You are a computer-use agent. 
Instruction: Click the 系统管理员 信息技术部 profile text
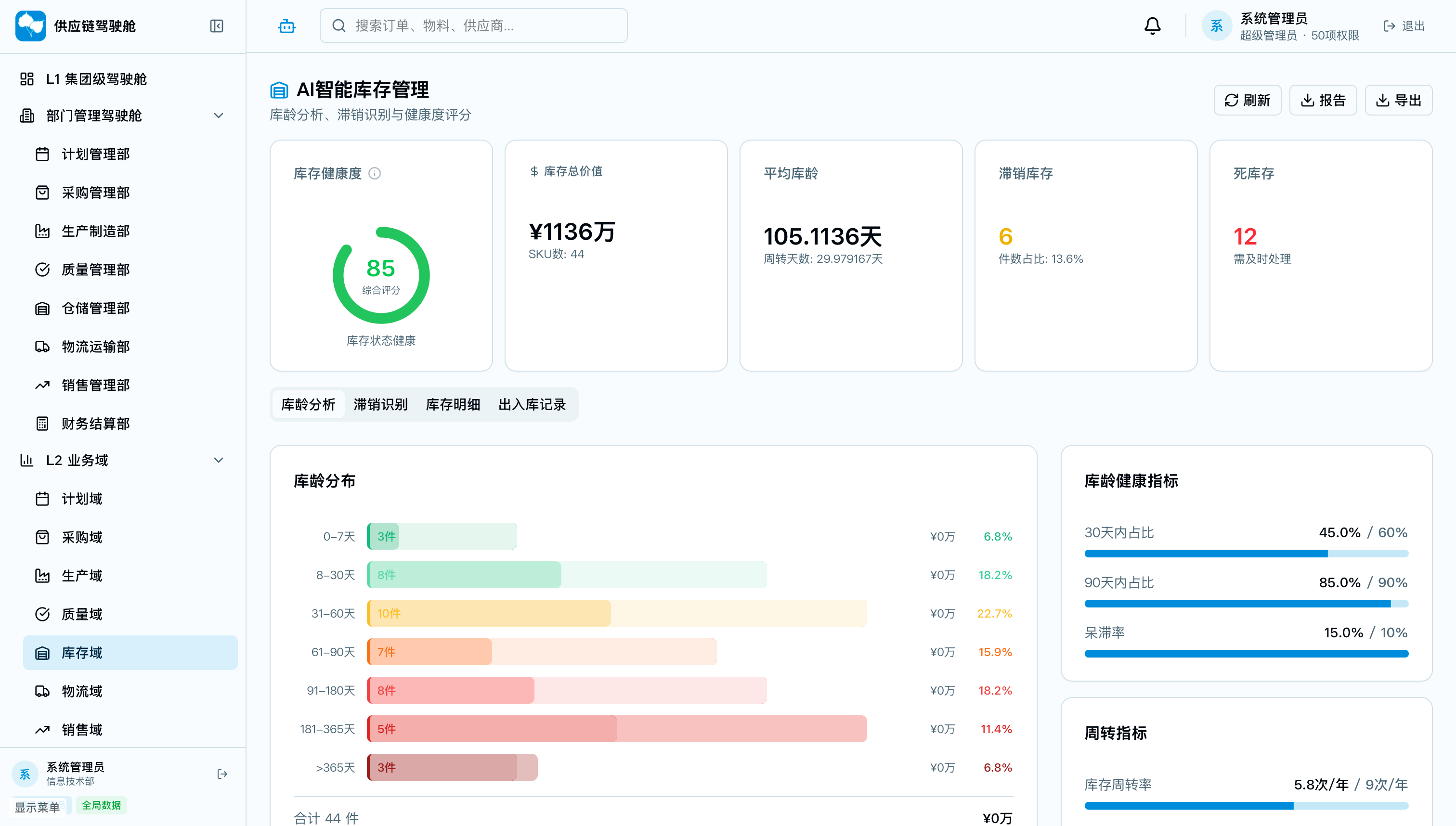click(x=75, y=774)
